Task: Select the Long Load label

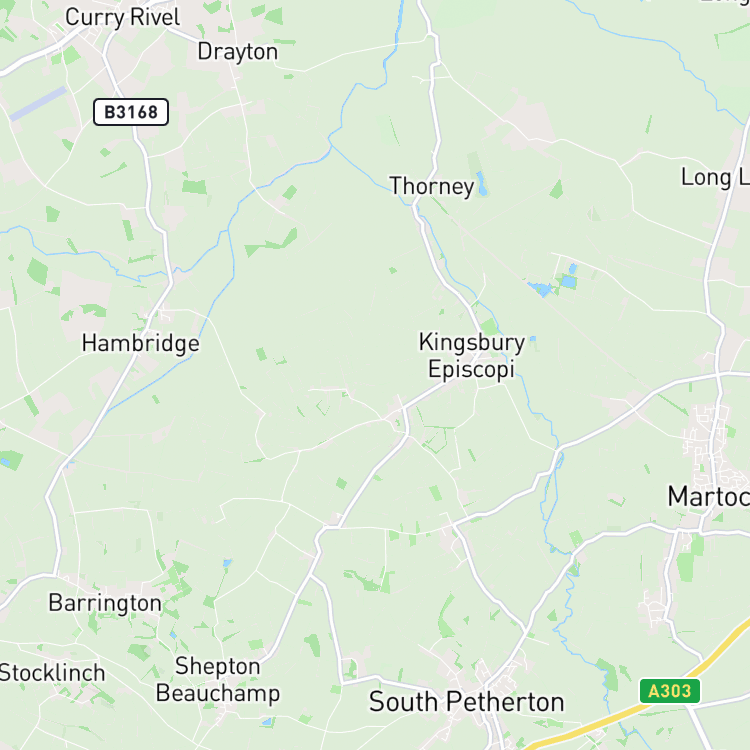Action: [x=715, y=177]
